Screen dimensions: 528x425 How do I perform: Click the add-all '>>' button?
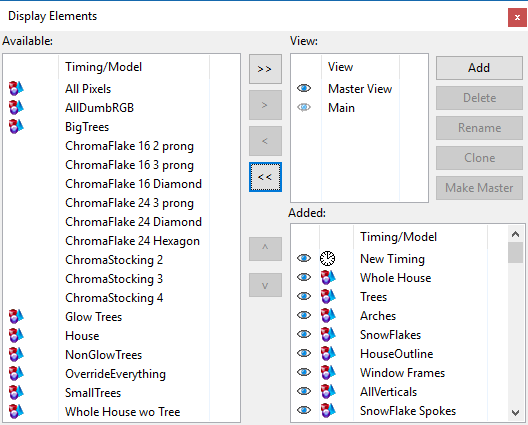pos(265,69)
